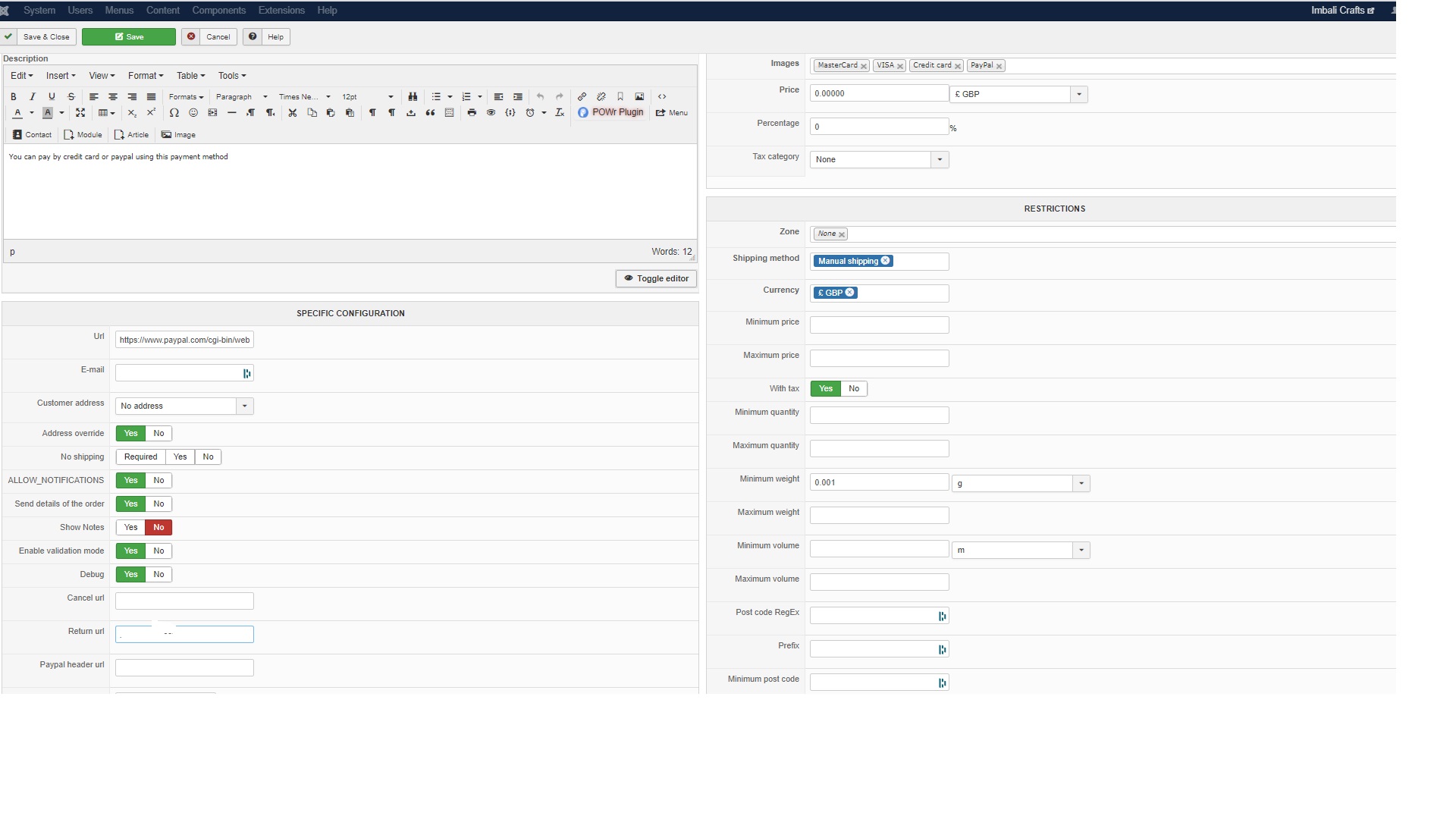Set Debug toggle to No
Screen dimensions: 1456x819
(x=158, y=575)
